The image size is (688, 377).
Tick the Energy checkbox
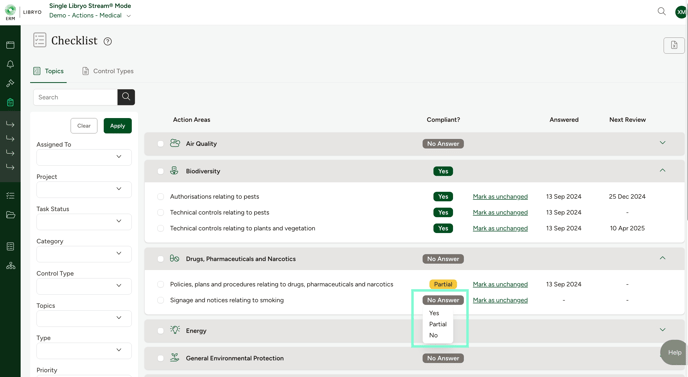click(161, 330)
